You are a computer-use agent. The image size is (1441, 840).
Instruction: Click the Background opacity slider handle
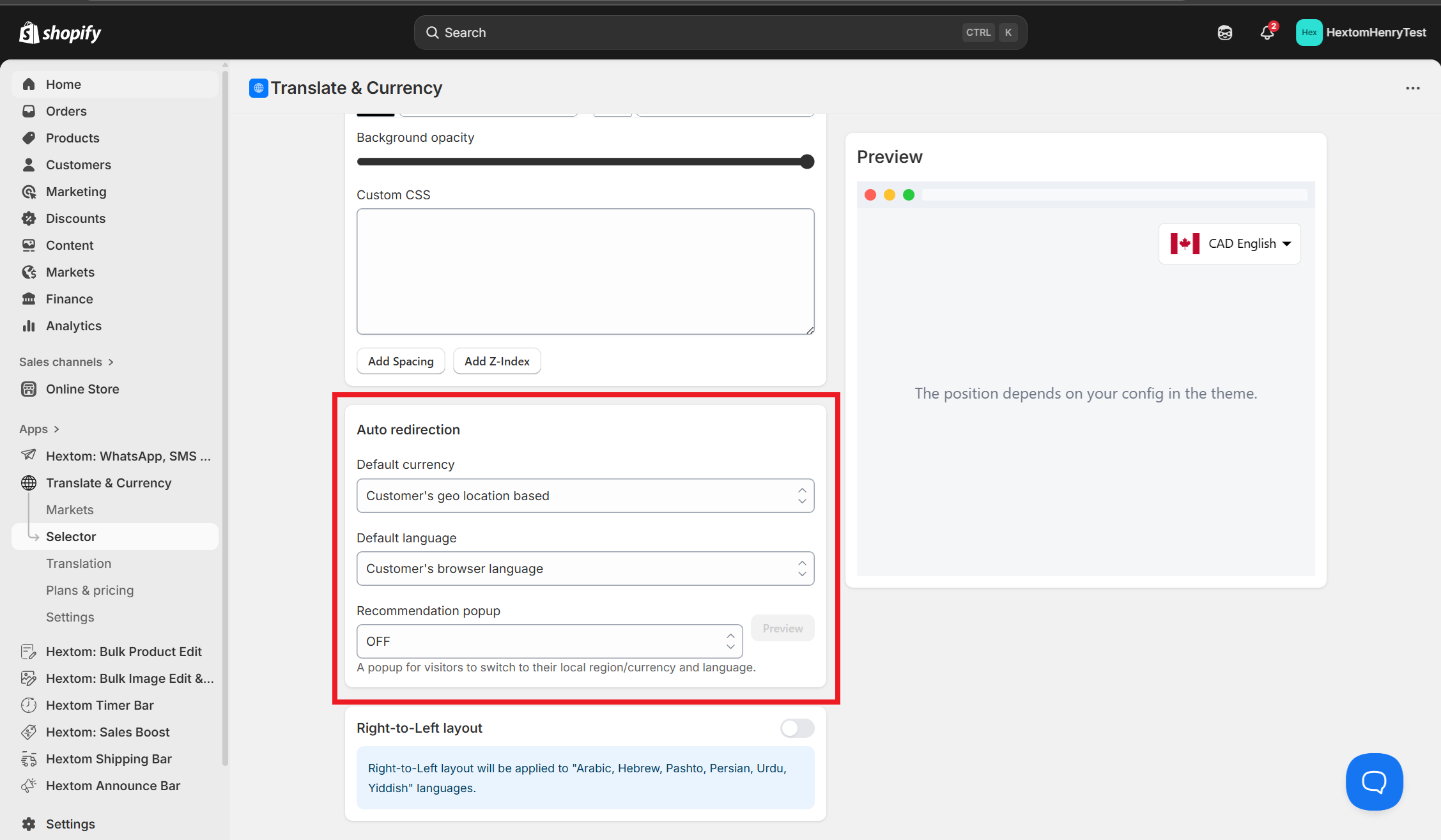(x=807, y=162)
